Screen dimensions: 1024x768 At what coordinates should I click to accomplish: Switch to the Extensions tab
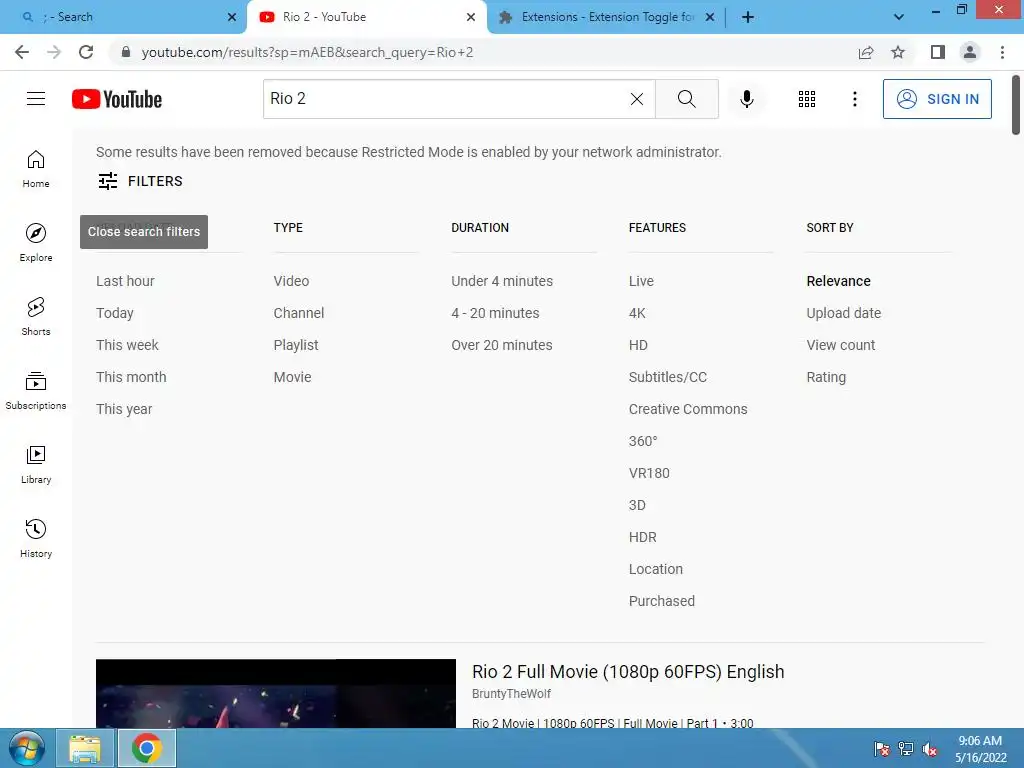607,17
